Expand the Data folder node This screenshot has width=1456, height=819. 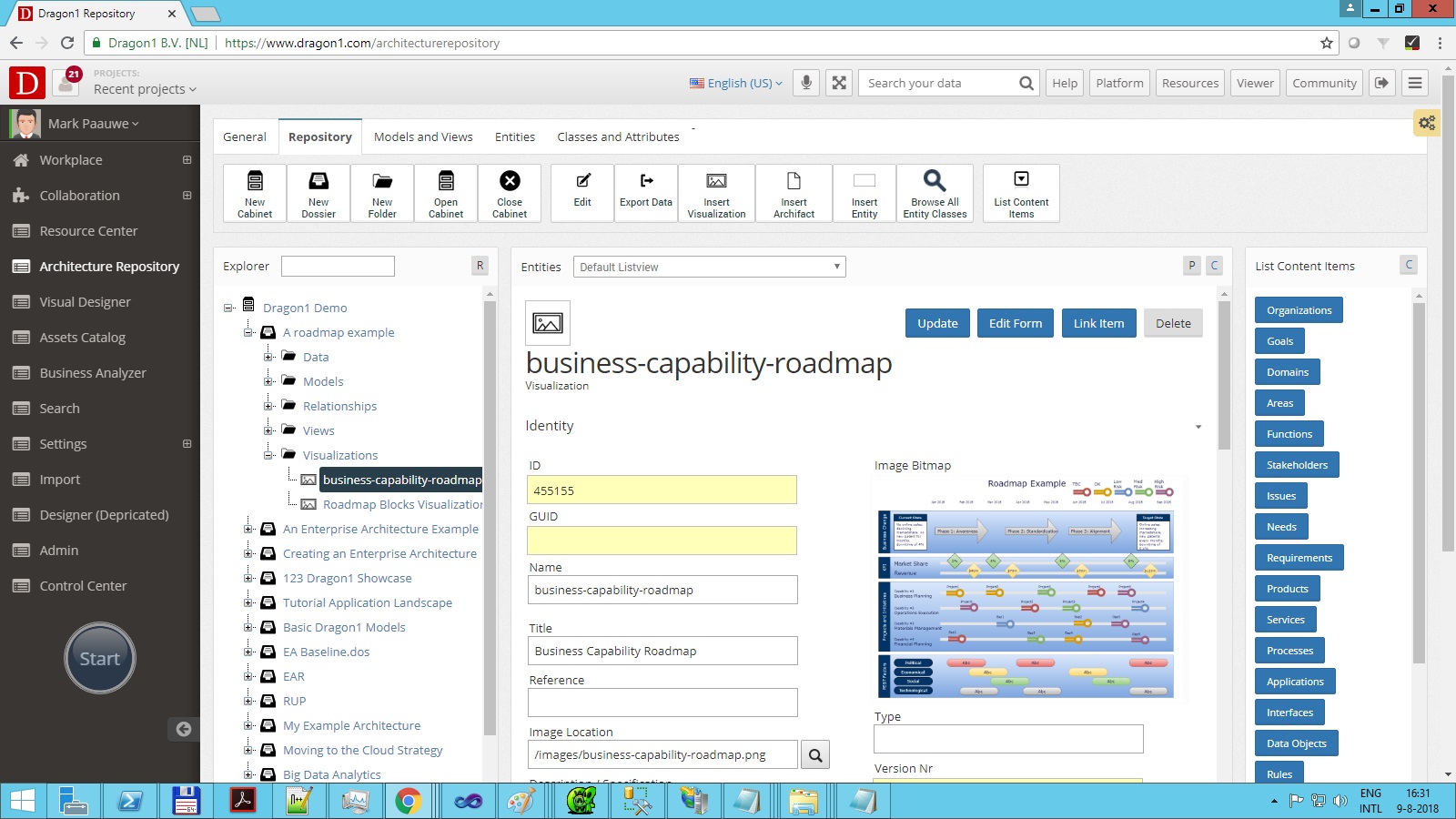pos(268,357)
